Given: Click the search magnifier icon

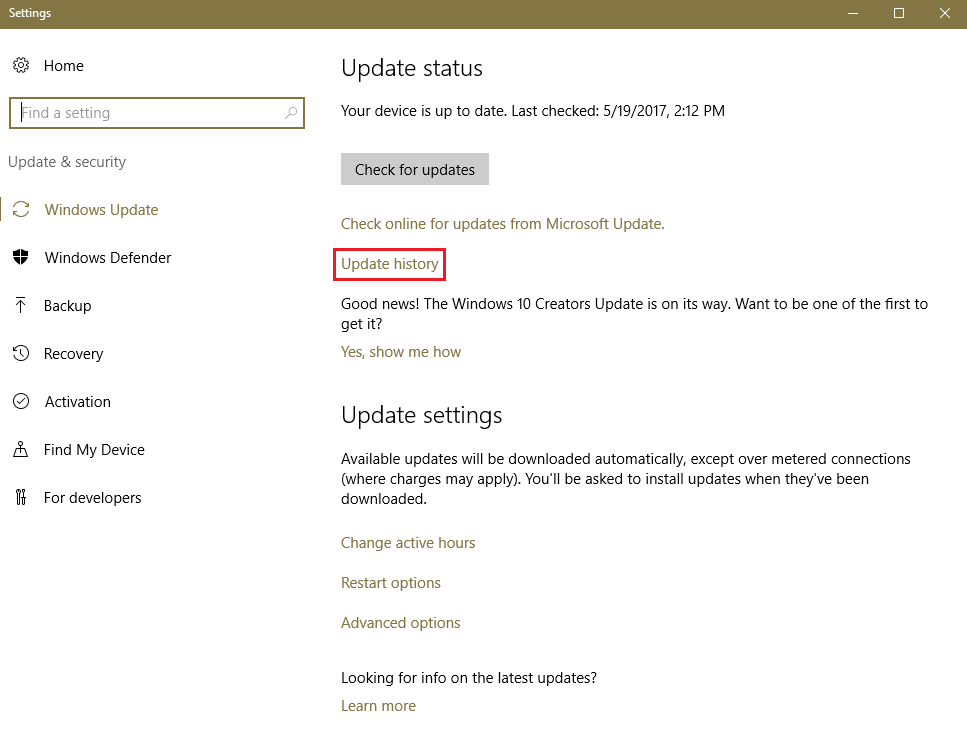Looking at the screenshot, I should 291,113.
